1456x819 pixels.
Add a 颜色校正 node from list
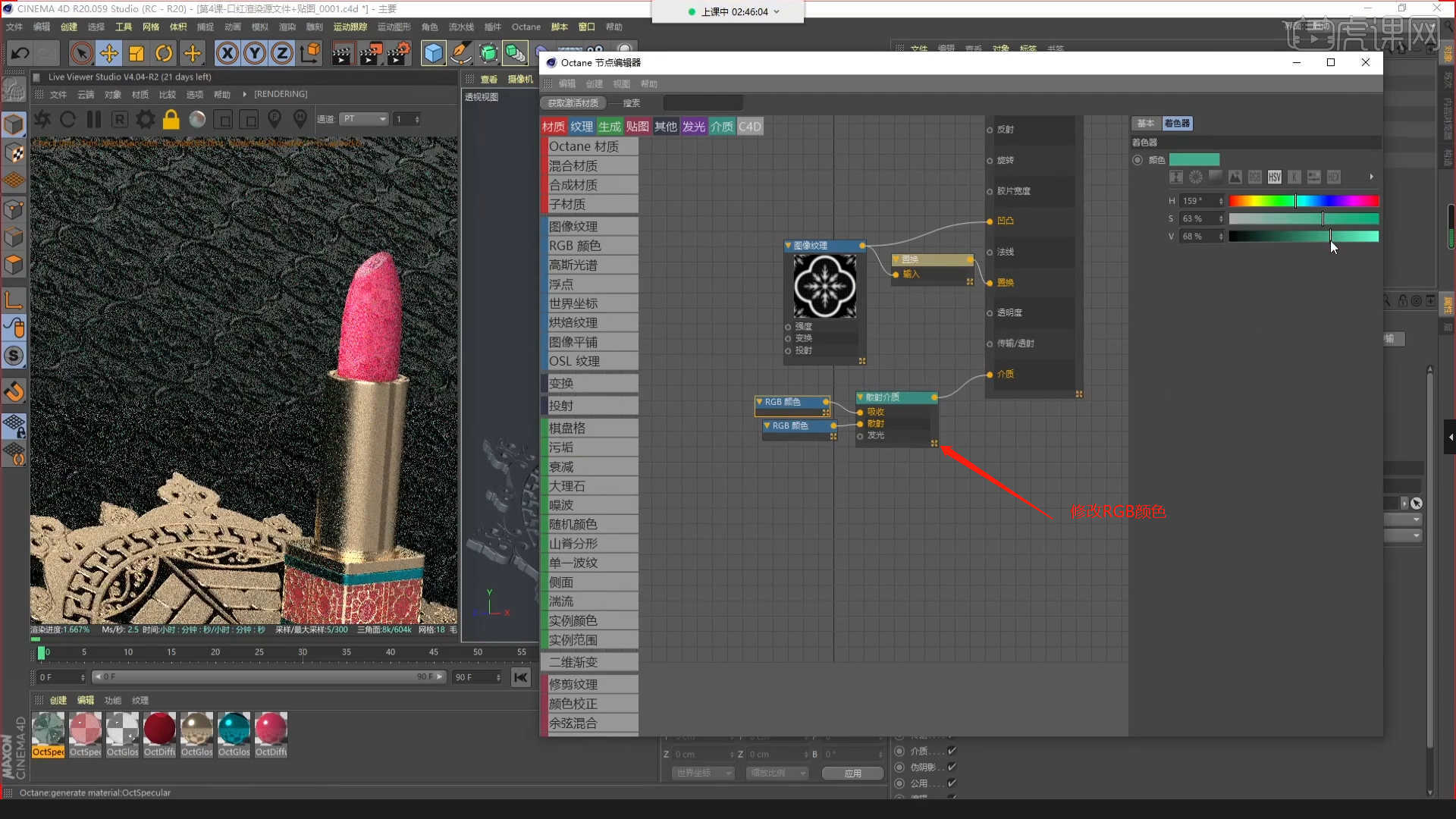pos(592,704)
